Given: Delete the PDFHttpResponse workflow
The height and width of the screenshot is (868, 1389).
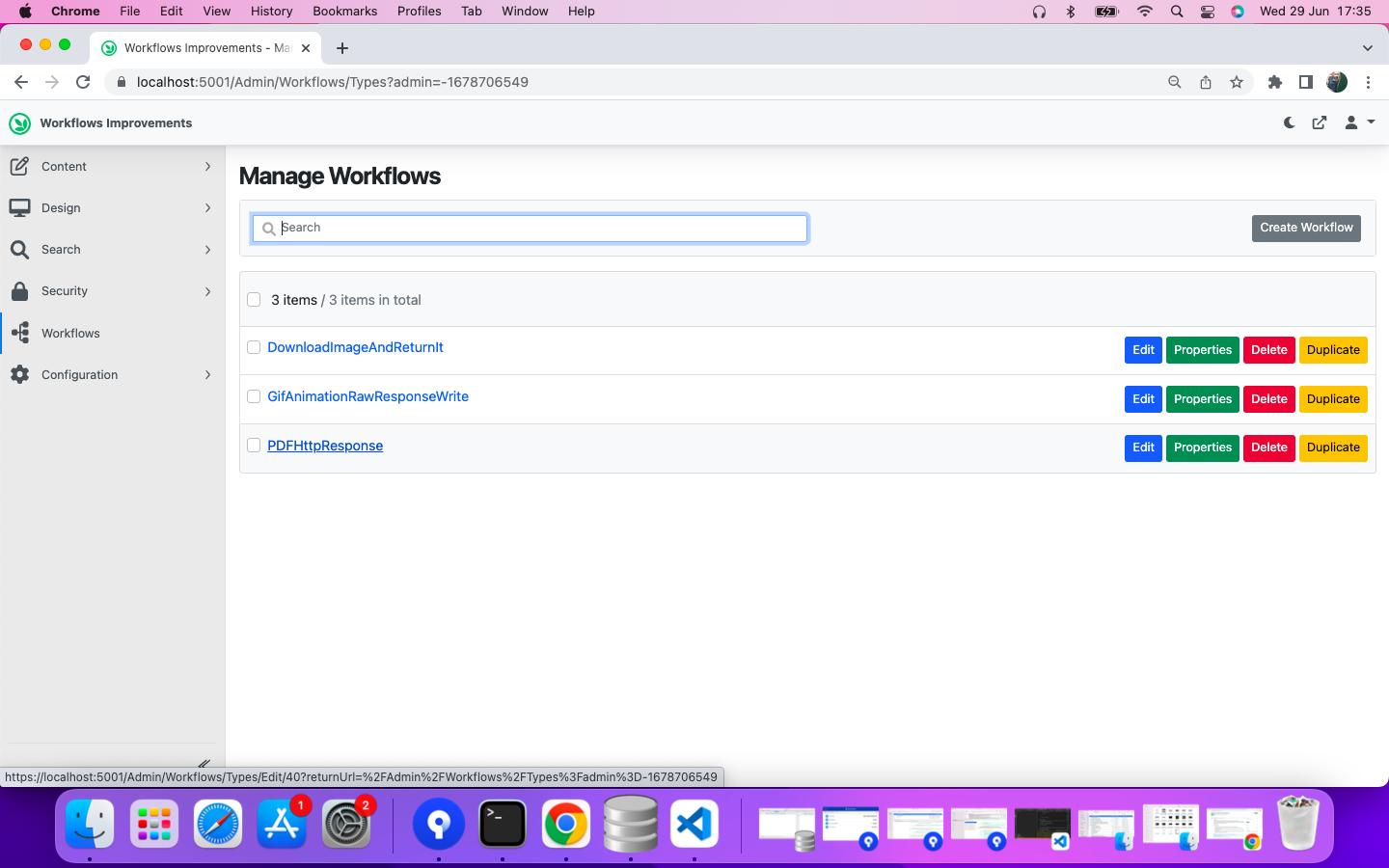Looking at the screenshot, I should 1269,448.
